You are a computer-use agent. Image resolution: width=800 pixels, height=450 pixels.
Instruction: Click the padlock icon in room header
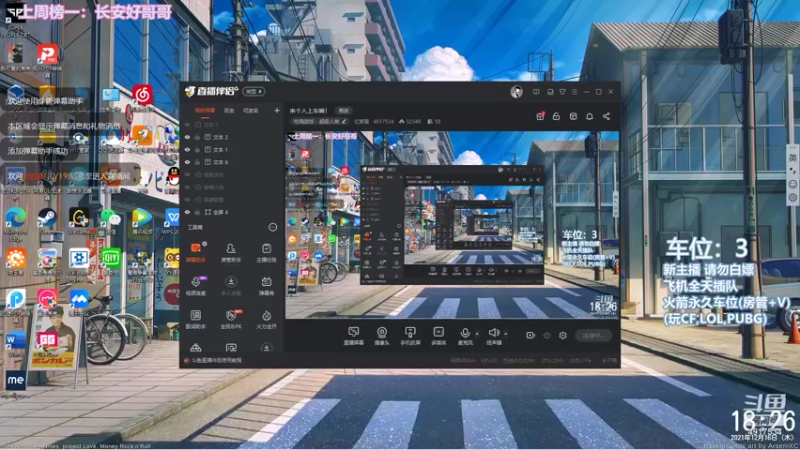click(557, 116)
